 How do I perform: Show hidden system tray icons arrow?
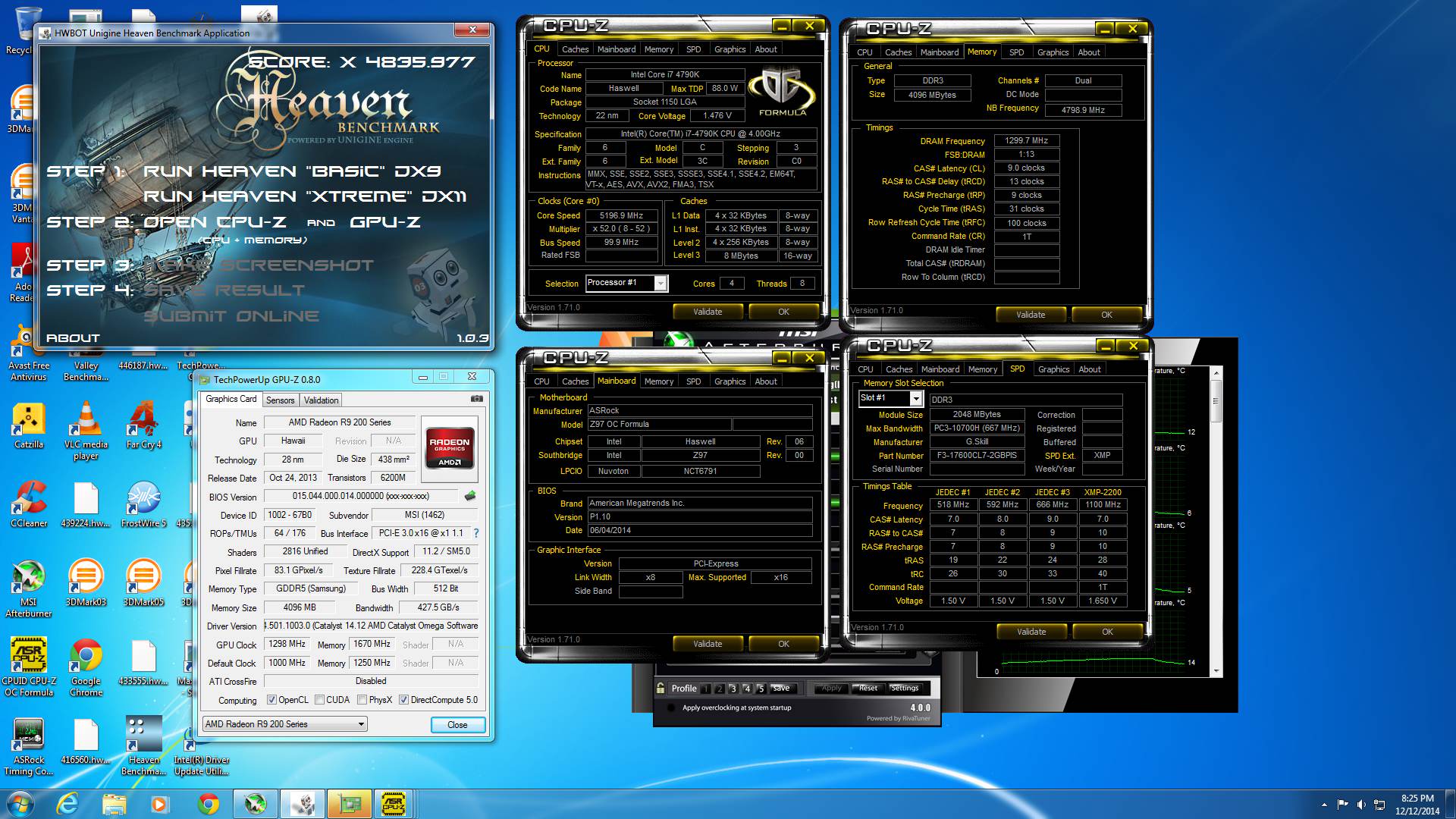pos(1324,805)
